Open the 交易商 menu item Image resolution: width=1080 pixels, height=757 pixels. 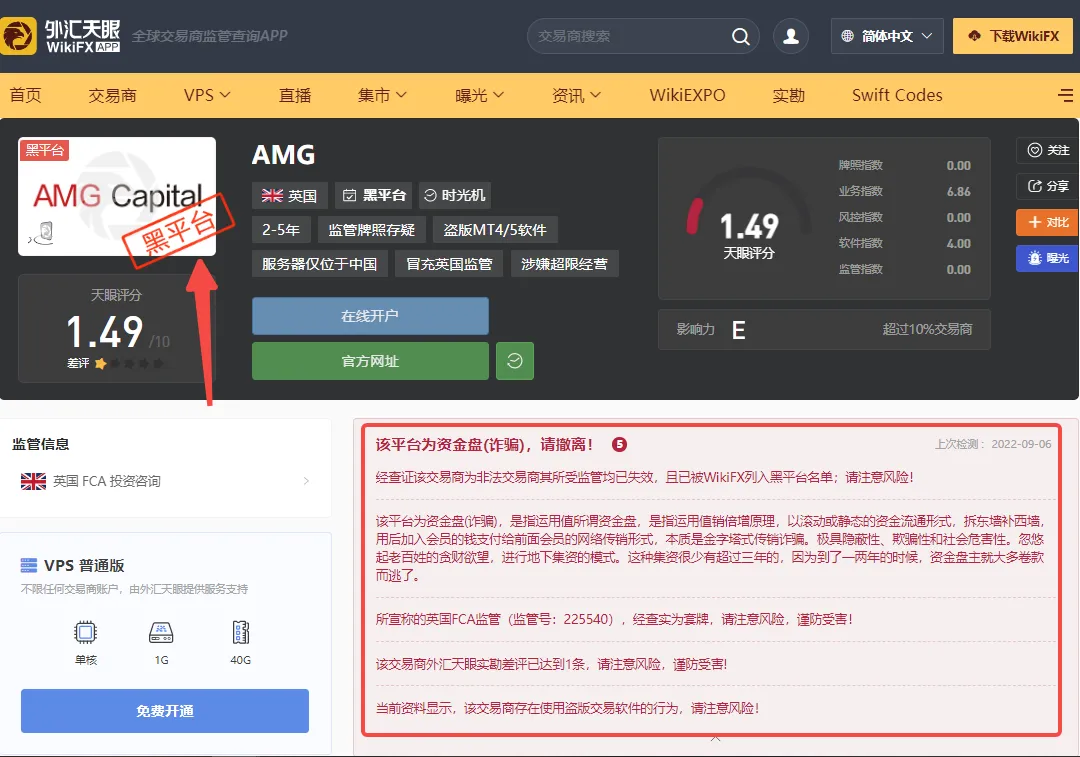[112, 95]
